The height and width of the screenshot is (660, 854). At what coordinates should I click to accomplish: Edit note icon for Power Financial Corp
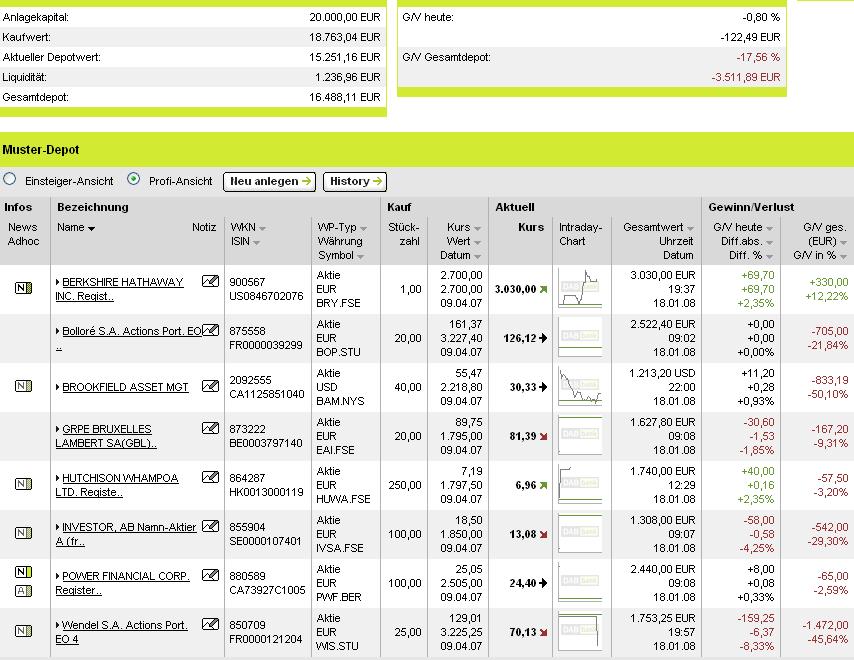[210, 575]
